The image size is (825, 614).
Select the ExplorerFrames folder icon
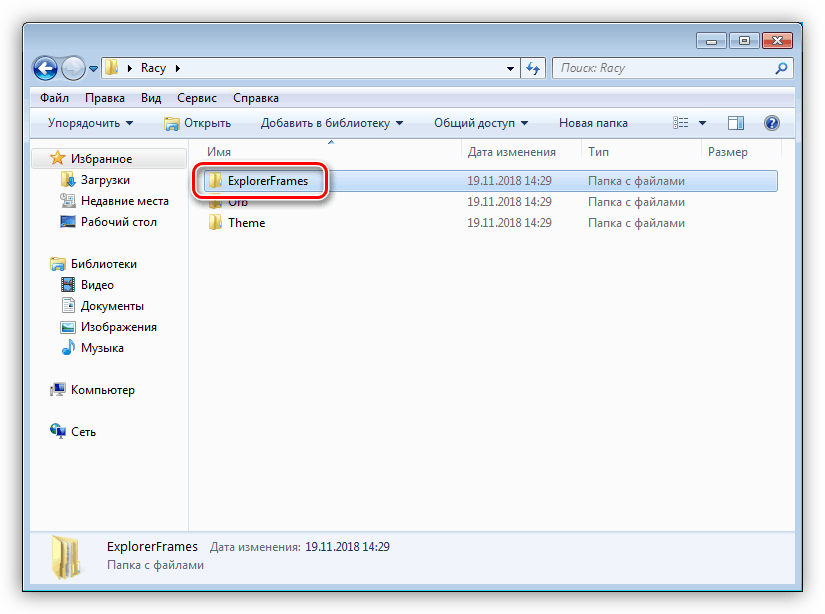point(215,180)
